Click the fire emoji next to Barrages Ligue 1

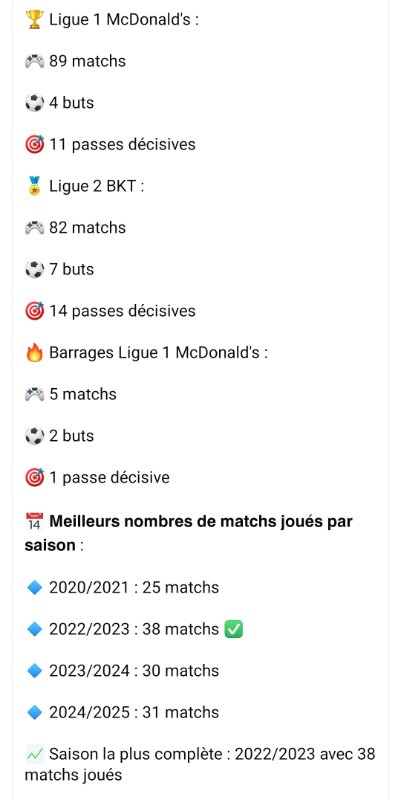pos(34,353)
